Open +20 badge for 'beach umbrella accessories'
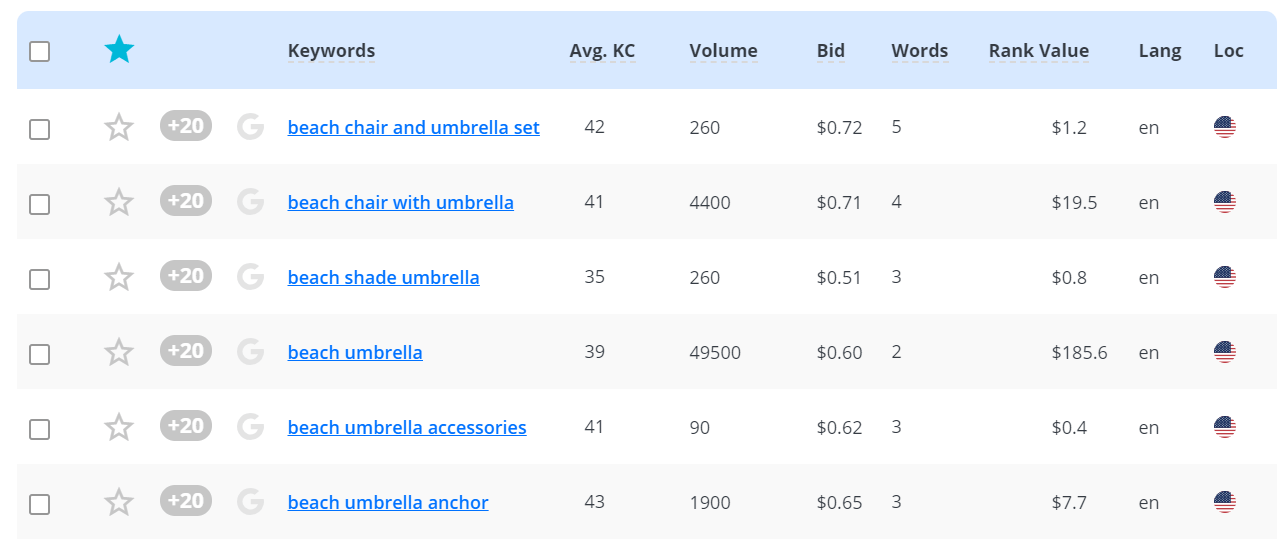The image size is (1286, 544). pos(186,426)
